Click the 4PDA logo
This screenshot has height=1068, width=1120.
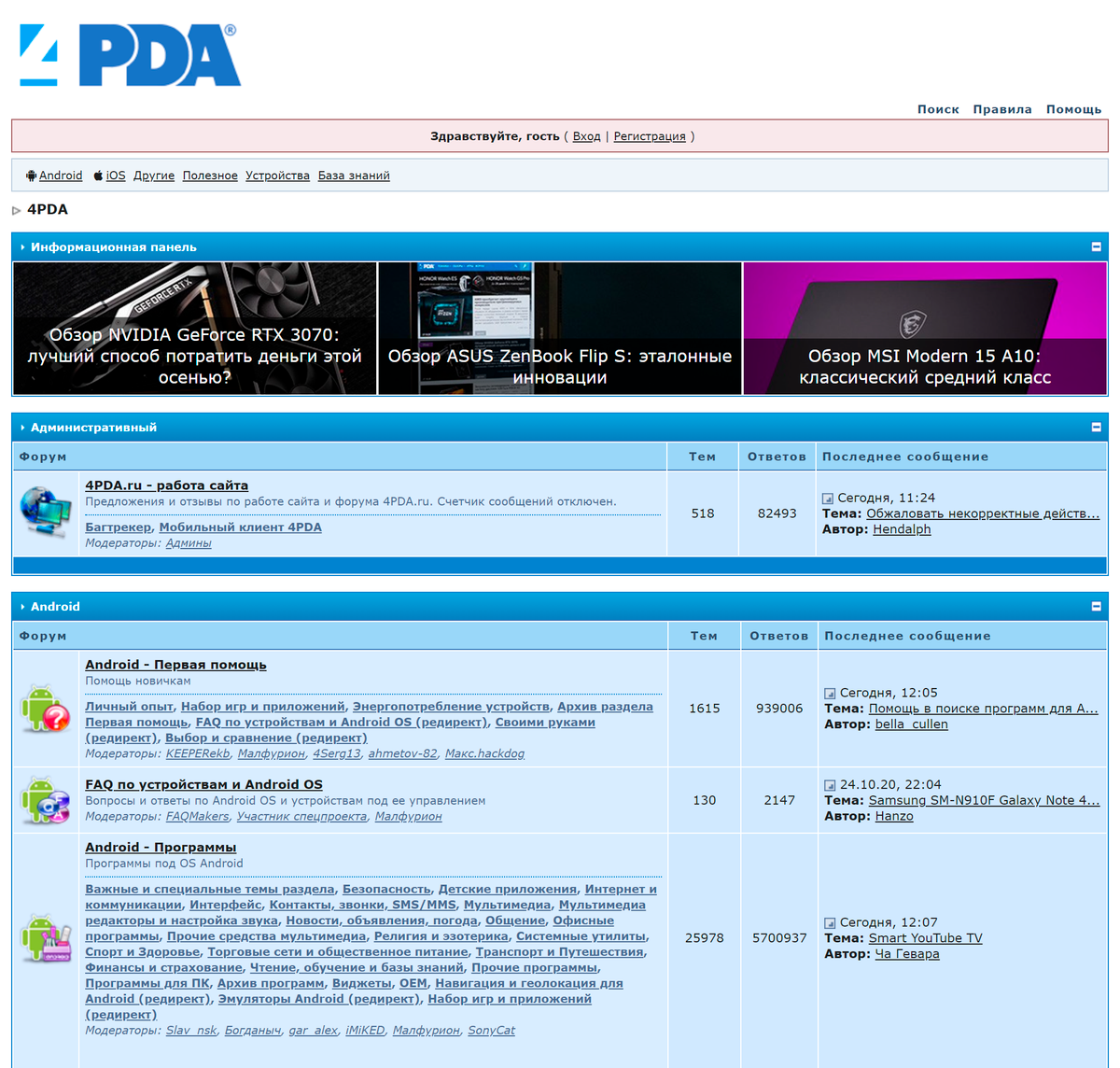[x=129, y=55]
